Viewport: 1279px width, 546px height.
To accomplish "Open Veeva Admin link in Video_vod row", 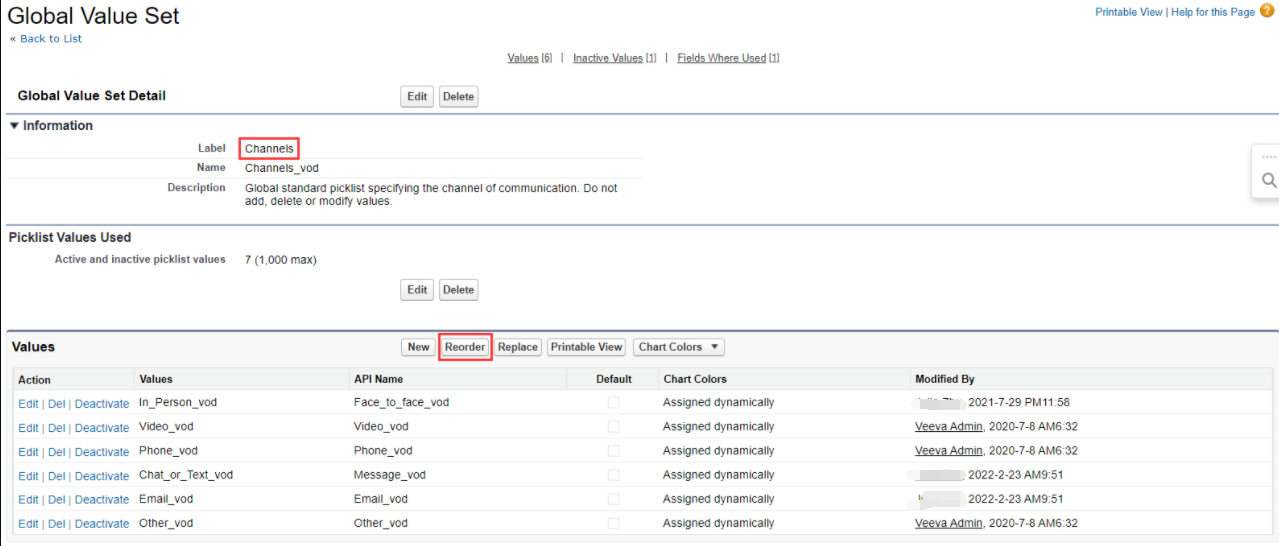I will 948,427.
